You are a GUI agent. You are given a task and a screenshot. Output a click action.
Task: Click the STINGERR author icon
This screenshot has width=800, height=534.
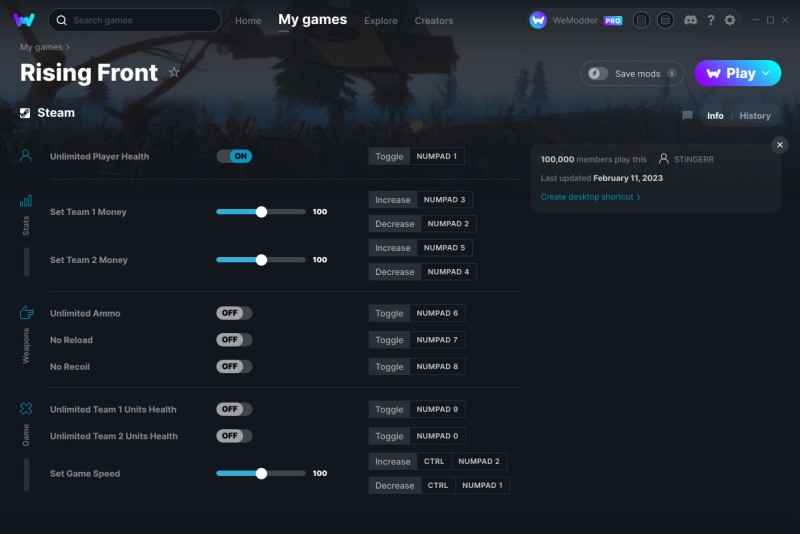663,159
